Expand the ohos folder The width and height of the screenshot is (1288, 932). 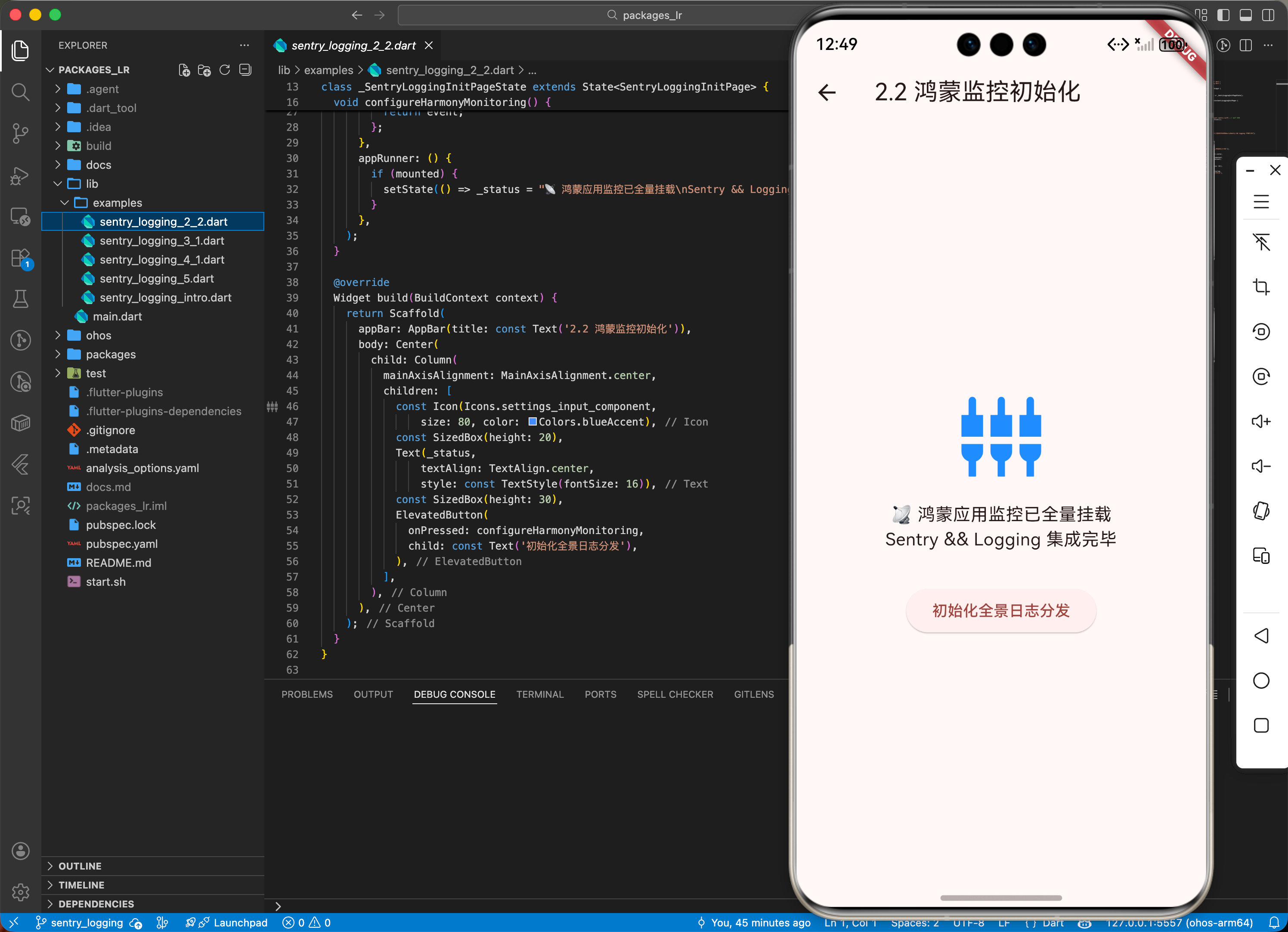98,336
